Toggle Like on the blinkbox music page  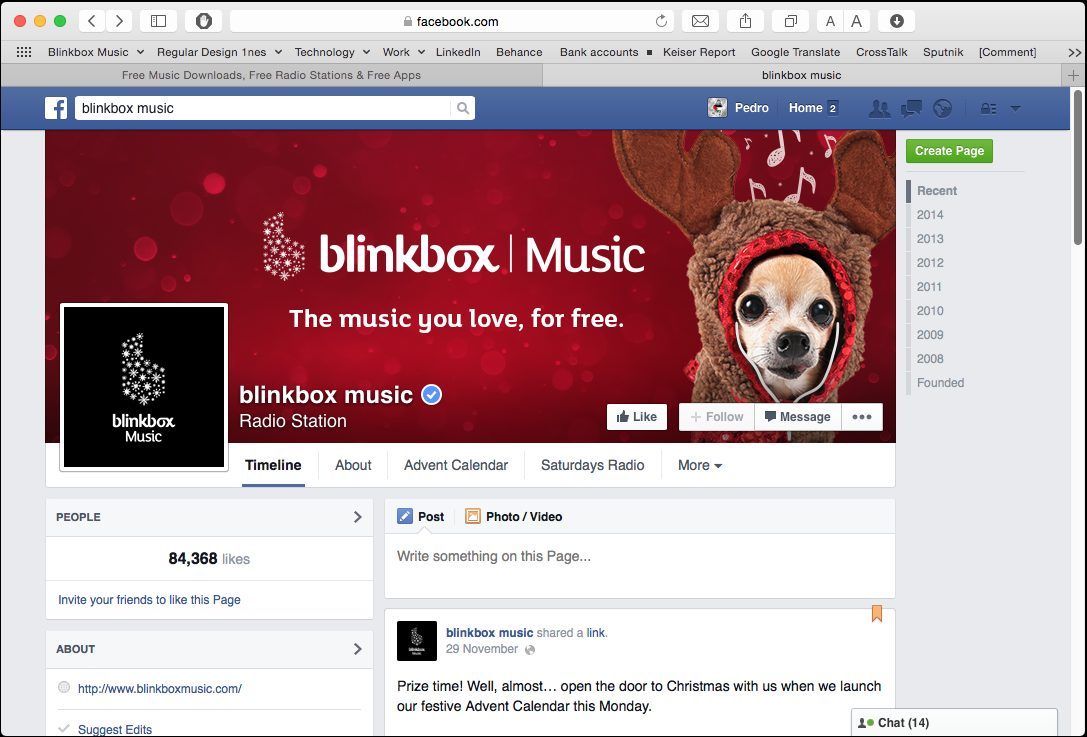pos(637,416)
